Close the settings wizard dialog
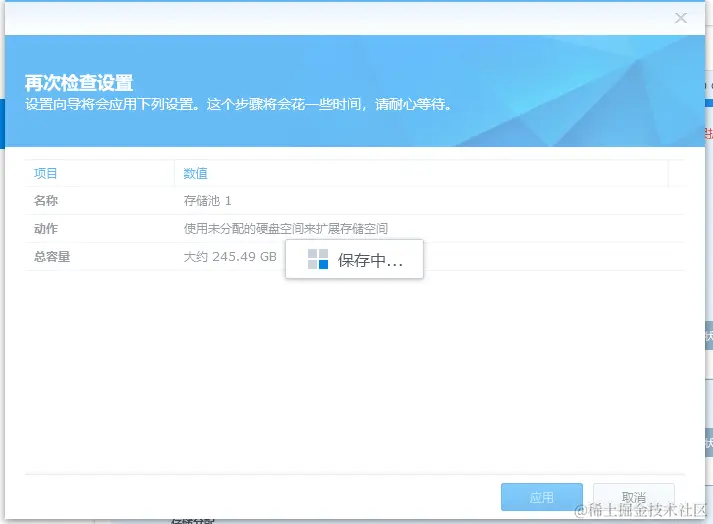The height and width of the screenshot is (524, 713). tap(681, 18)
